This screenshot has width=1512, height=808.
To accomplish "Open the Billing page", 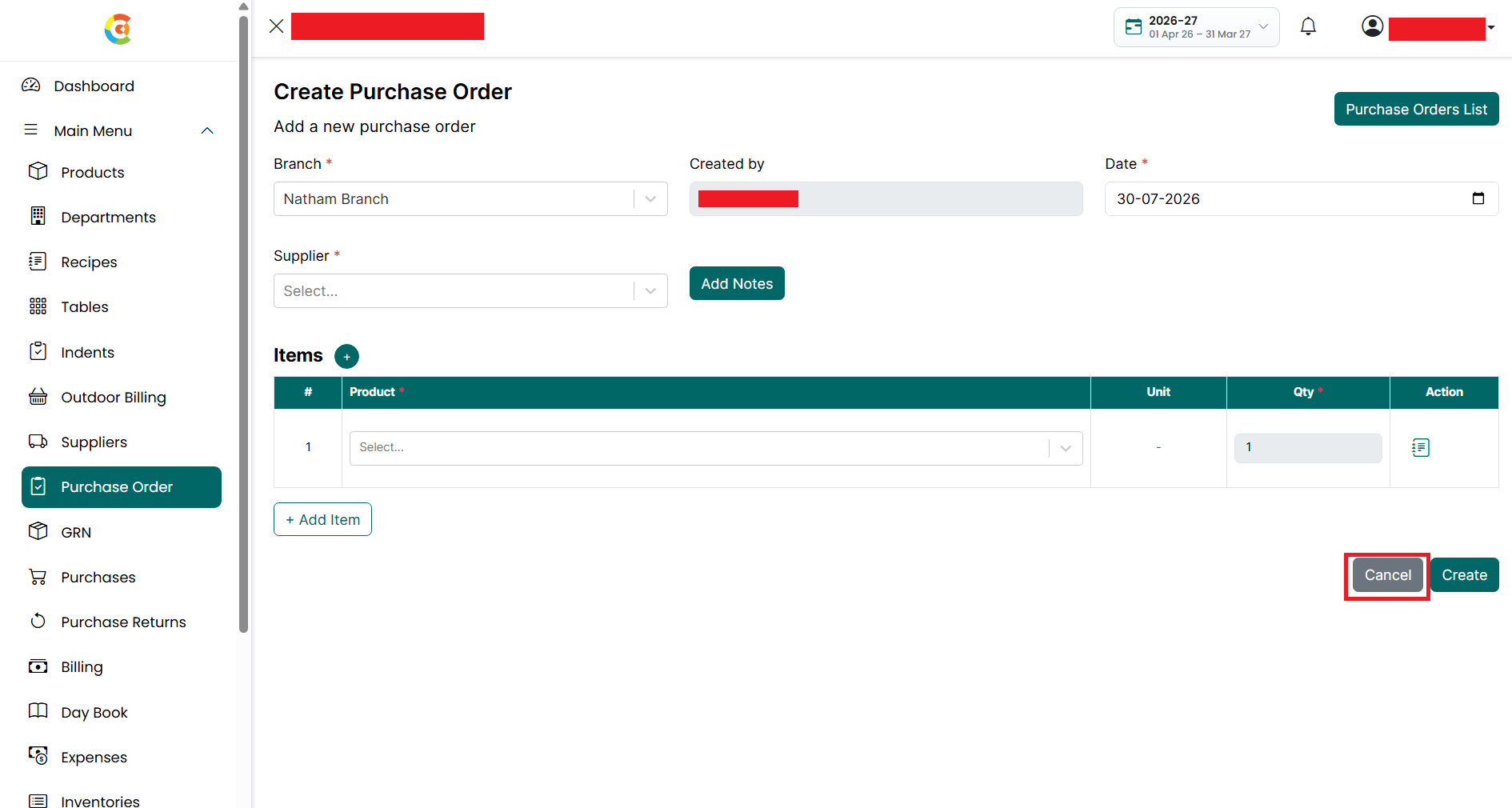I will [x=82, y=666].
